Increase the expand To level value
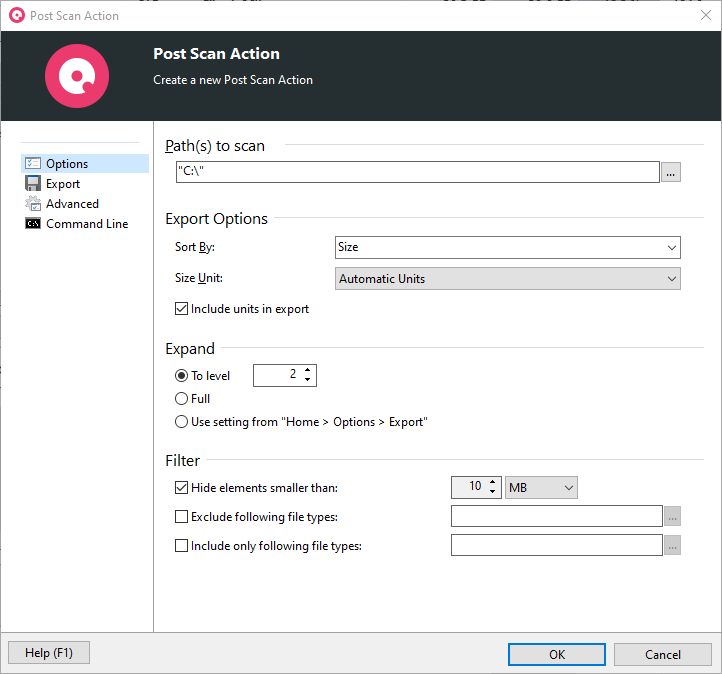Viewport: 722px width, 674px height. 307,370
